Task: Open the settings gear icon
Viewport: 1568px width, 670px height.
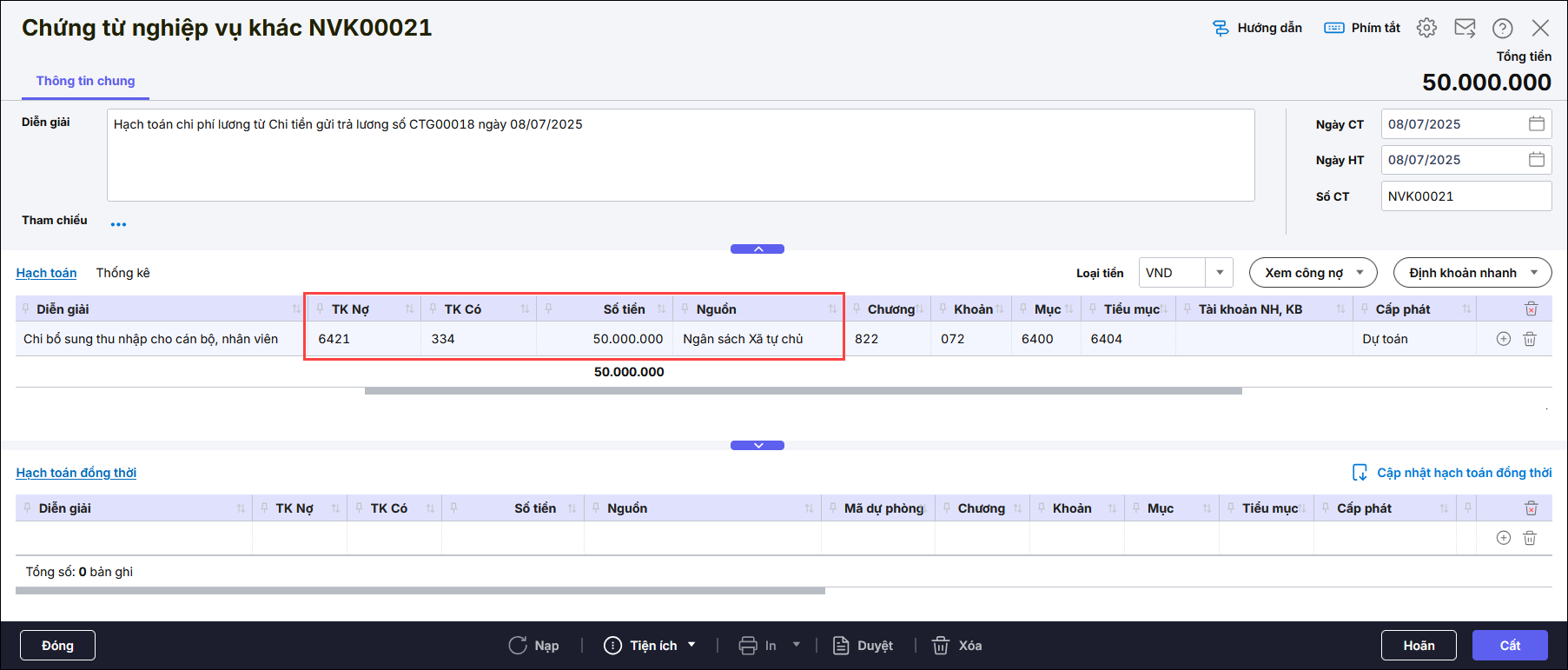Action: point(1426,28)
